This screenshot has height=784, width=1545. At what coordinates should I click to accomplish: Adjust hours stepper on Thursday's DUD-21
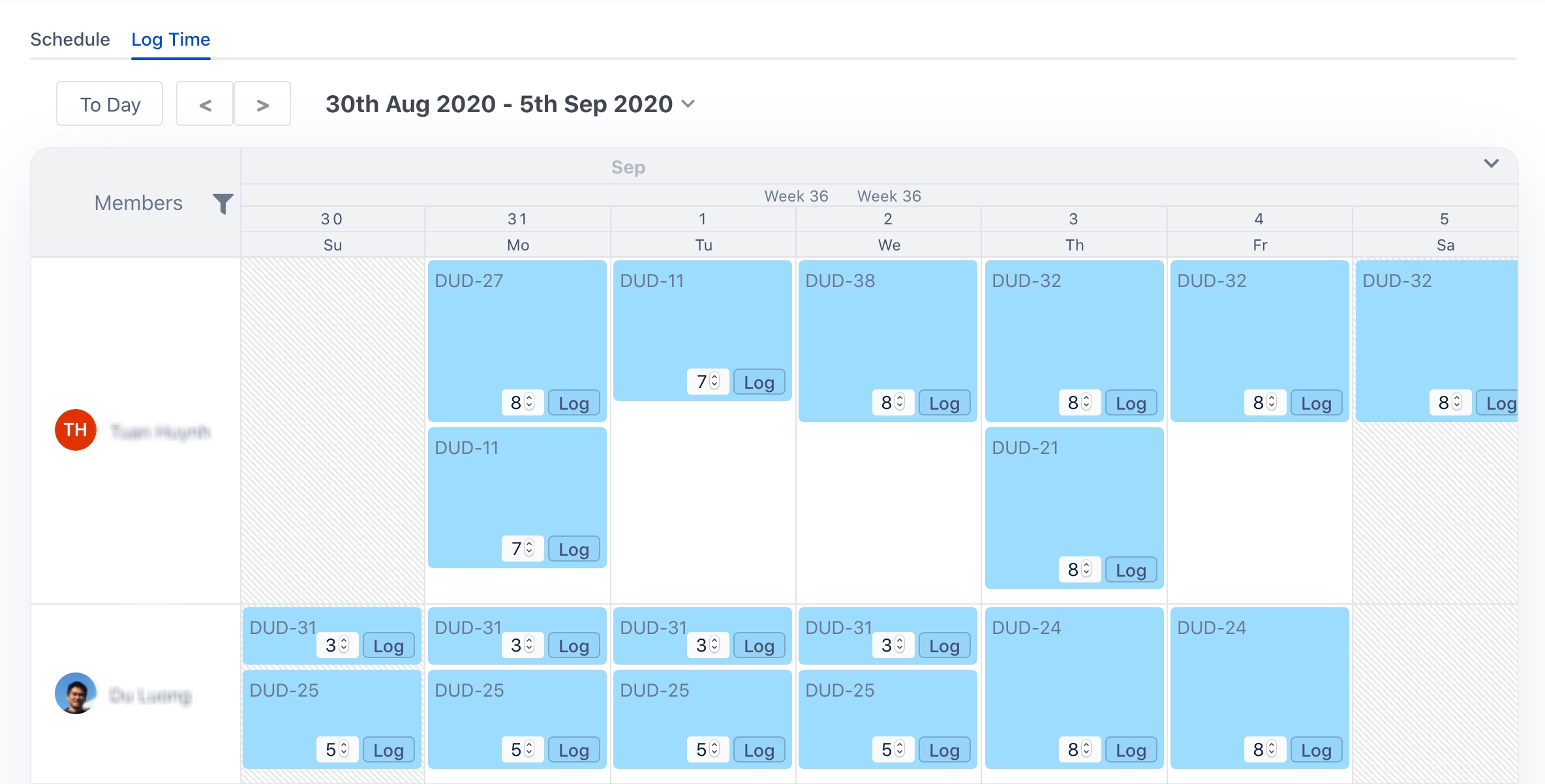(1086, 569)
